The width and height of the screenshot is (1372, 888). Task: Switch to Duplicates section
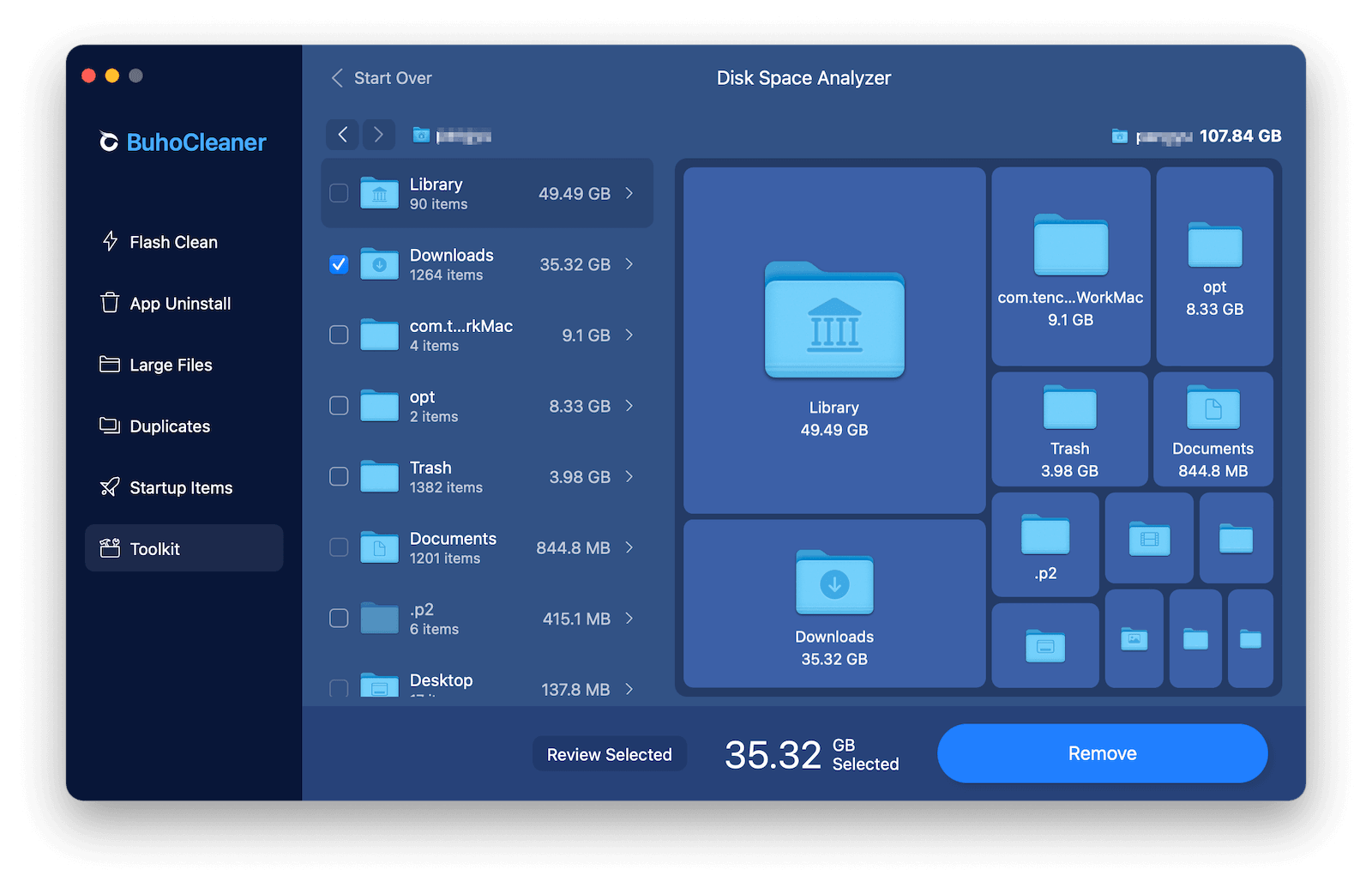pyautogui.click(x=184, y=426)
